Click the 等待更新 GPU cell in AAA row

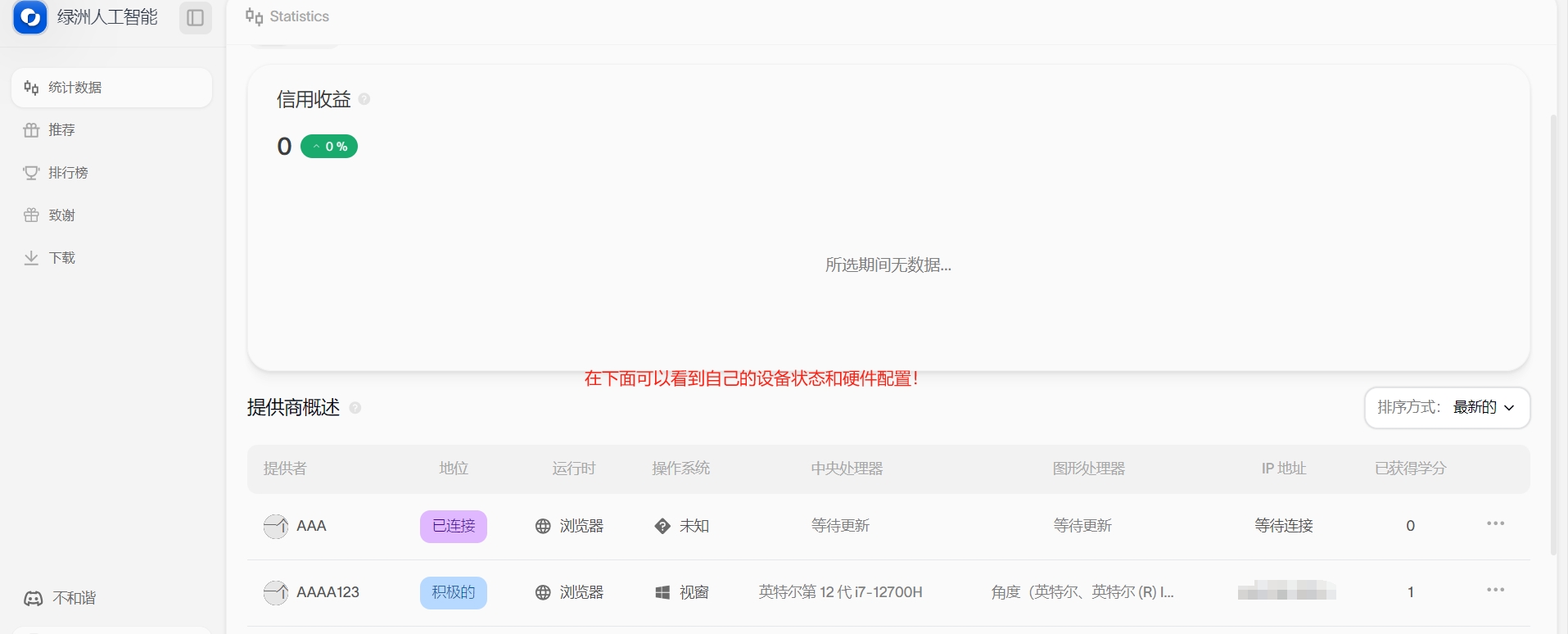[x=1082, y=526]
